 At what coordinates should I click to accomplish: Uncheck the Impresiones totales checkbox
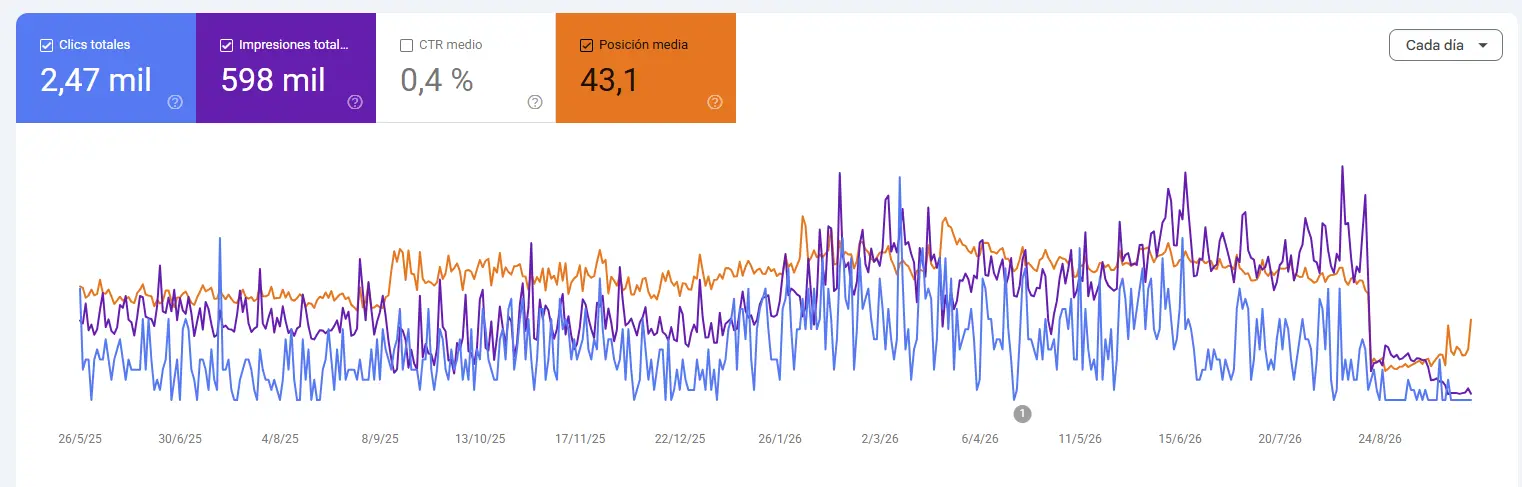pyautogui.click(x=226, y=45)
